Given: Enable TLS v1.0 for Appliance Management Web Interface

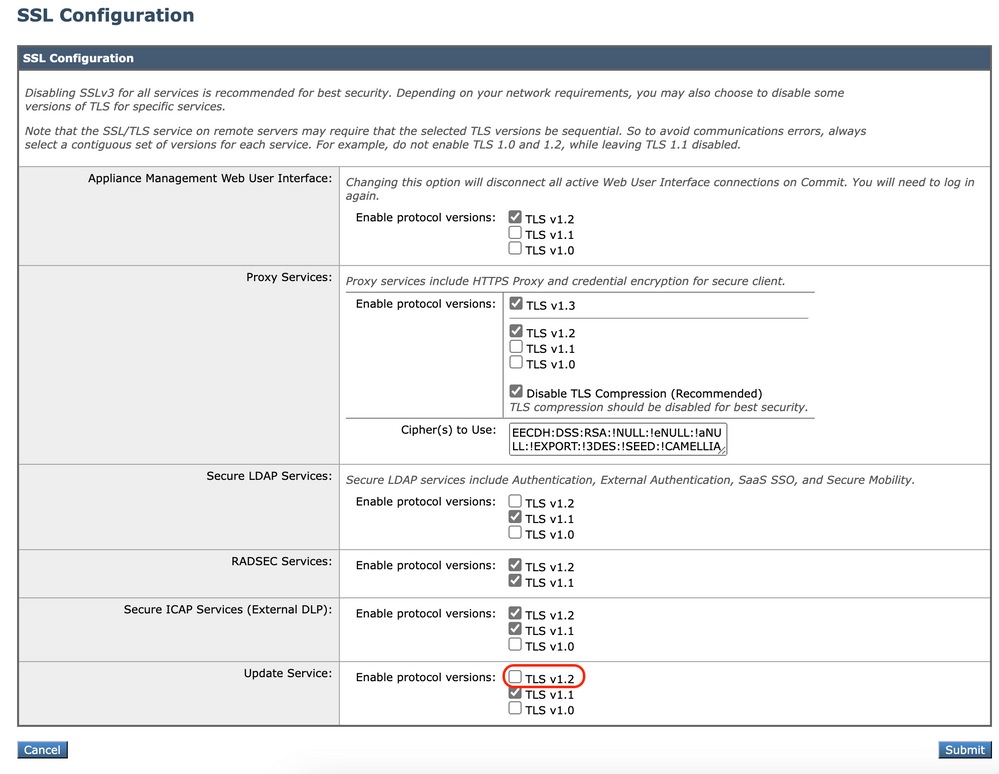Looking at the screenshot, I should [515, 248].
